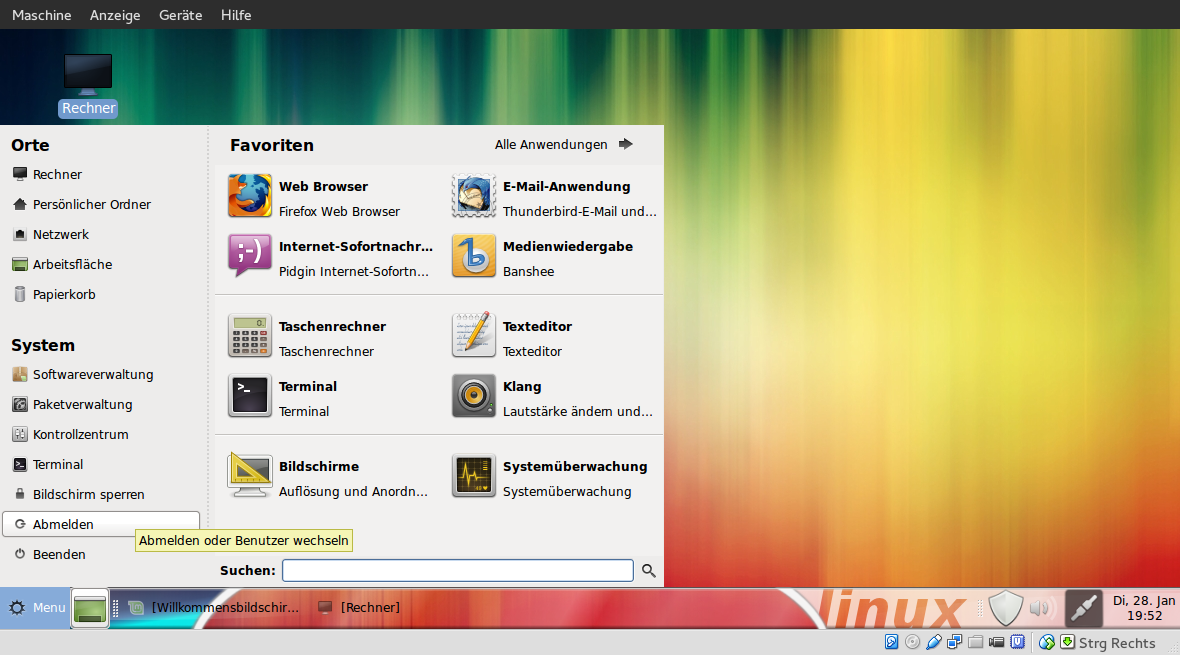Open Bildschirme display settings icon
This screenshot has height=655, width=1180.
(x=250, y=476)
